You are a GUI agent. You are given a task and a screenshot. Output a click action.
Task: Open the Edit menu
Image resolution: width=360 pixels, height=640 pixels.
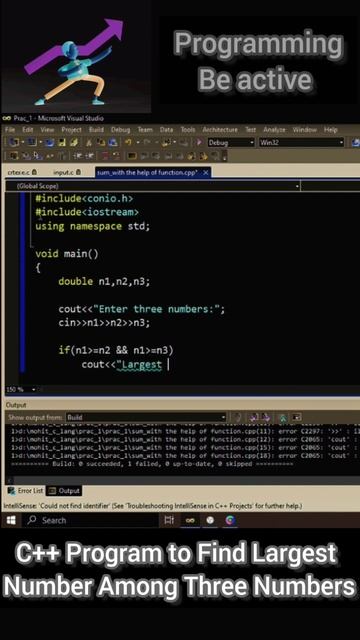(28, 129)
